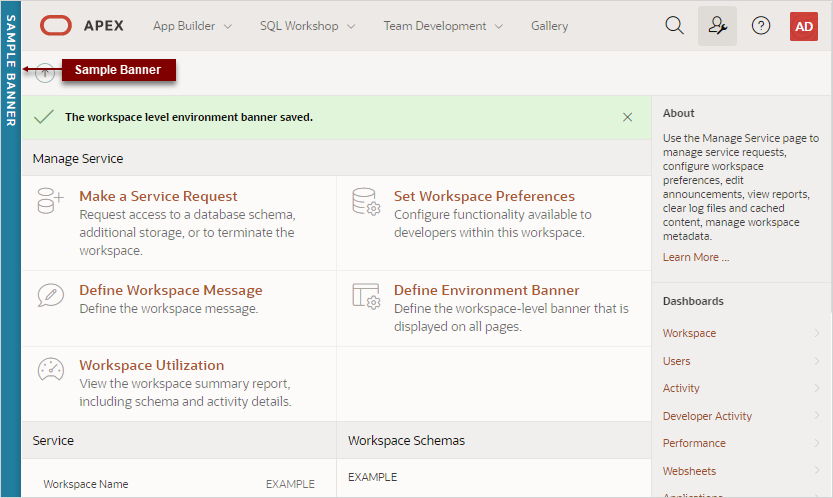
Task: Click the chevron beside Workspace dashboard
Action: point(817,333)
